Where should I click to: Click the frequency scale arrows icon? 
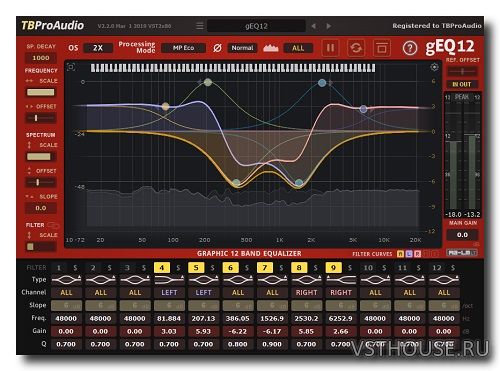(29, 81)
